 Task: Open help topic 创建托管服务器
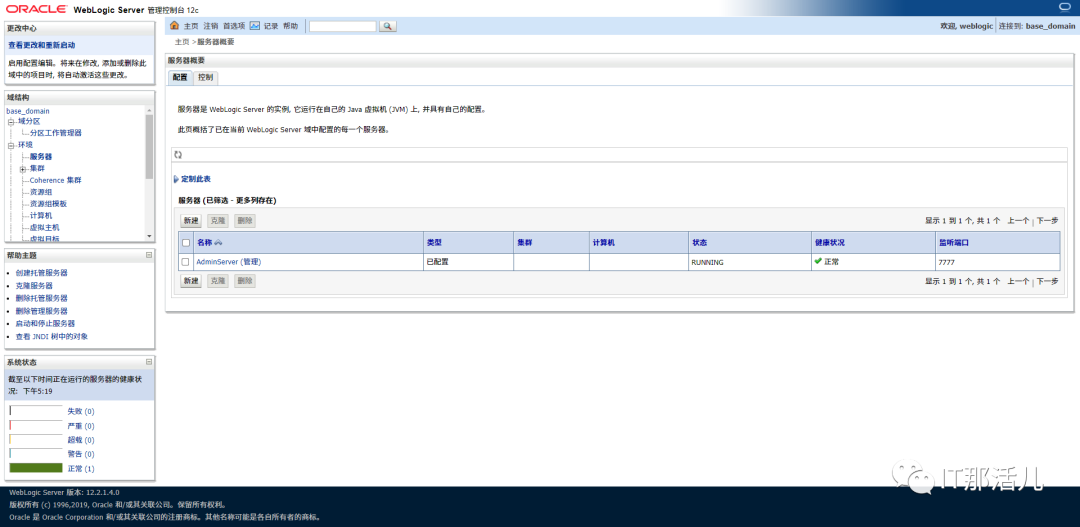tap(41, 273)
